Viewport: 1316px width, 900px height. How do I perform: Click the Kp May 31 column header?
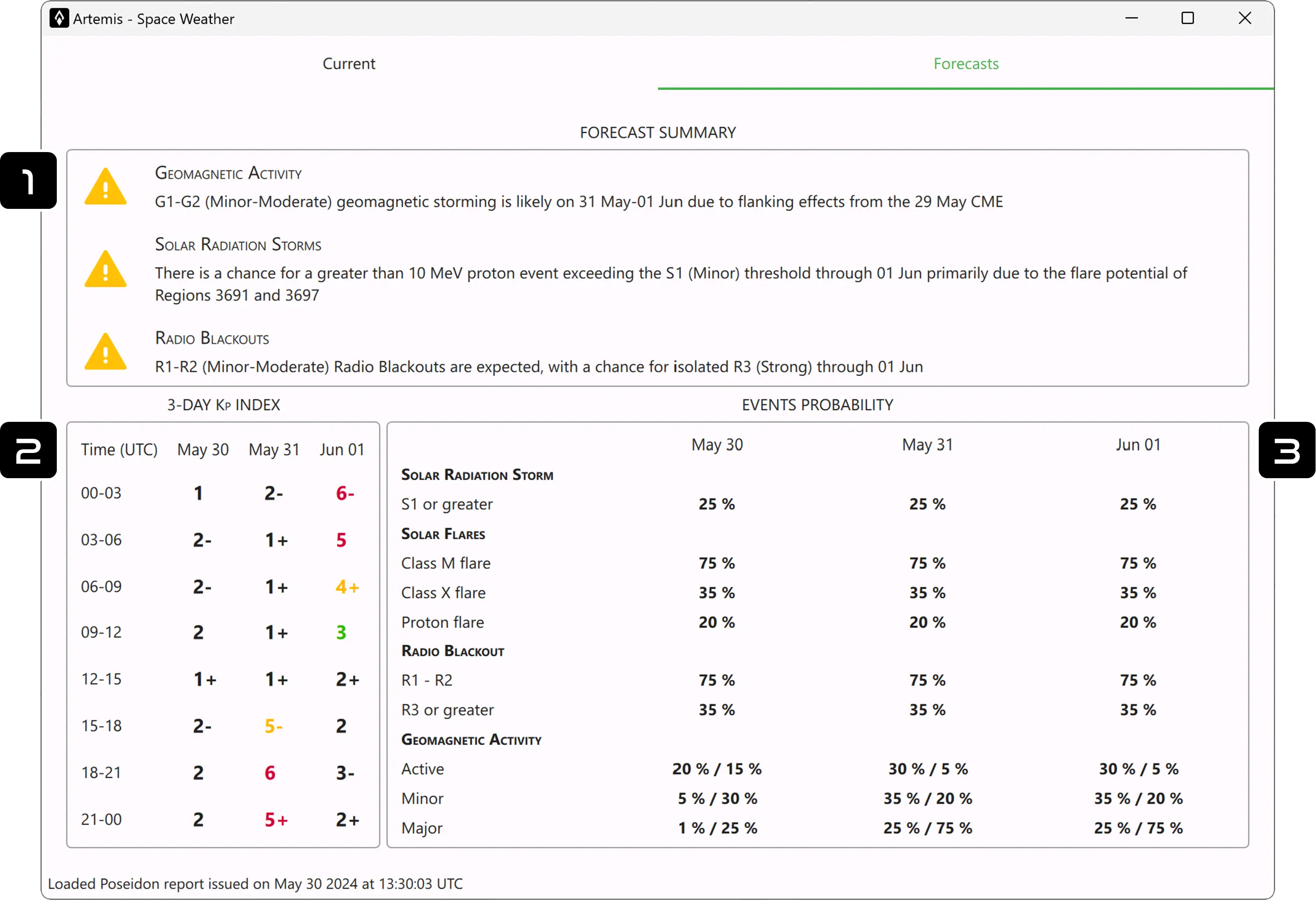pyautogui.click(x=274, y=449)
